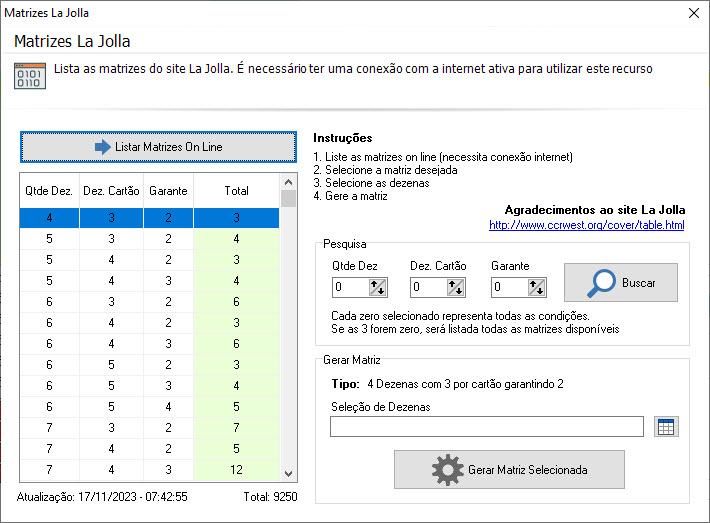Select matrix row 7 3 2 7
Image resolution: width=710 pixels, height=523 pixels.
point(149,427)
